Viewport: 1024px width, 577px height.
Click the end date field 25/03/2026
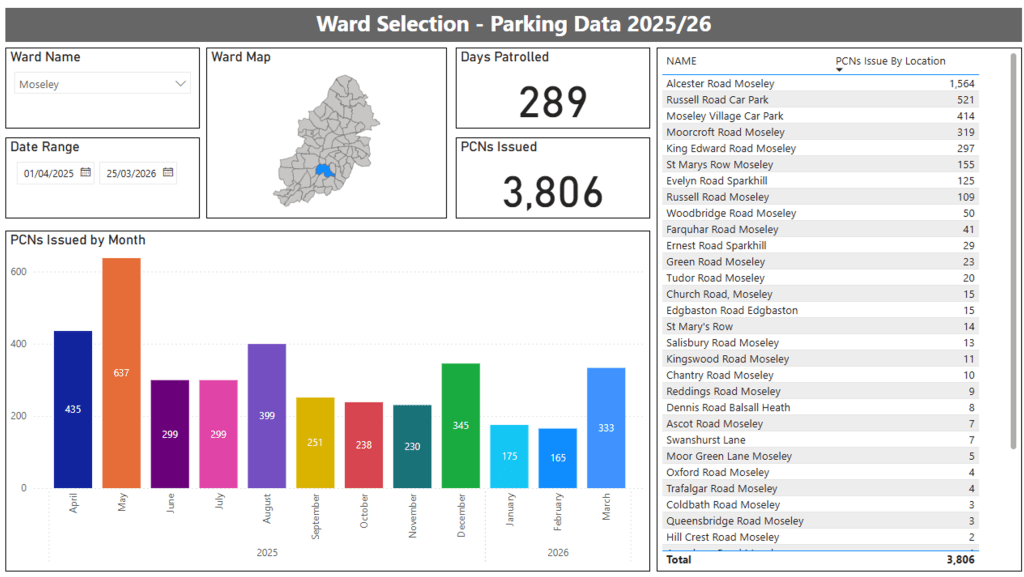click(130, 173)
